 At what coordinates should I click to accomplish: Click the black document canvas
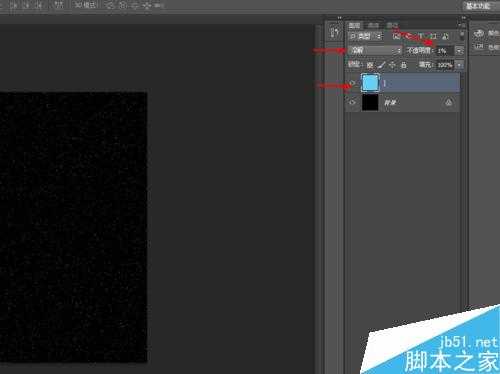[x=73, y=227]
